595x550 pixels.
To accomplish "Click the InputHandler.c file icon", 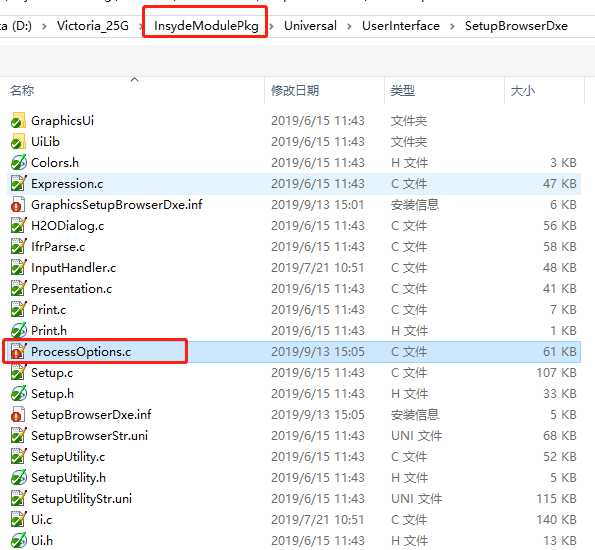I will click(18, 268).
